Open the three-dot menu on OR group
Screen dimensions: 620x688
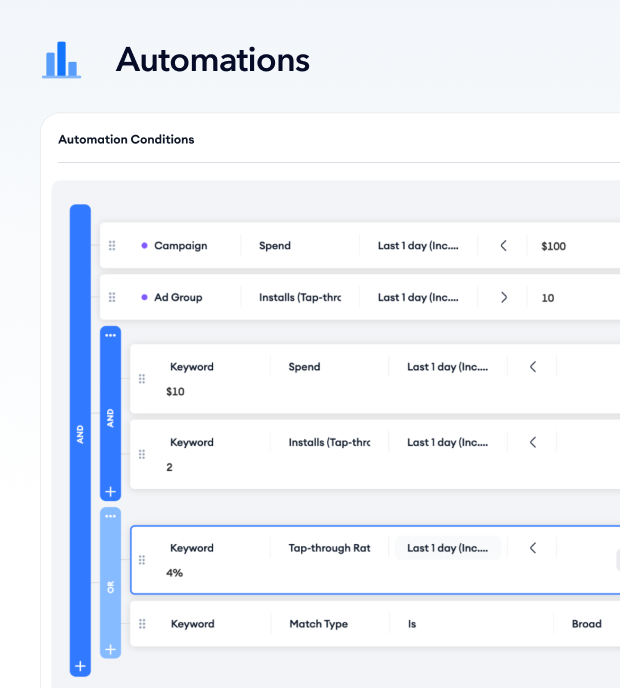[111, 516]
